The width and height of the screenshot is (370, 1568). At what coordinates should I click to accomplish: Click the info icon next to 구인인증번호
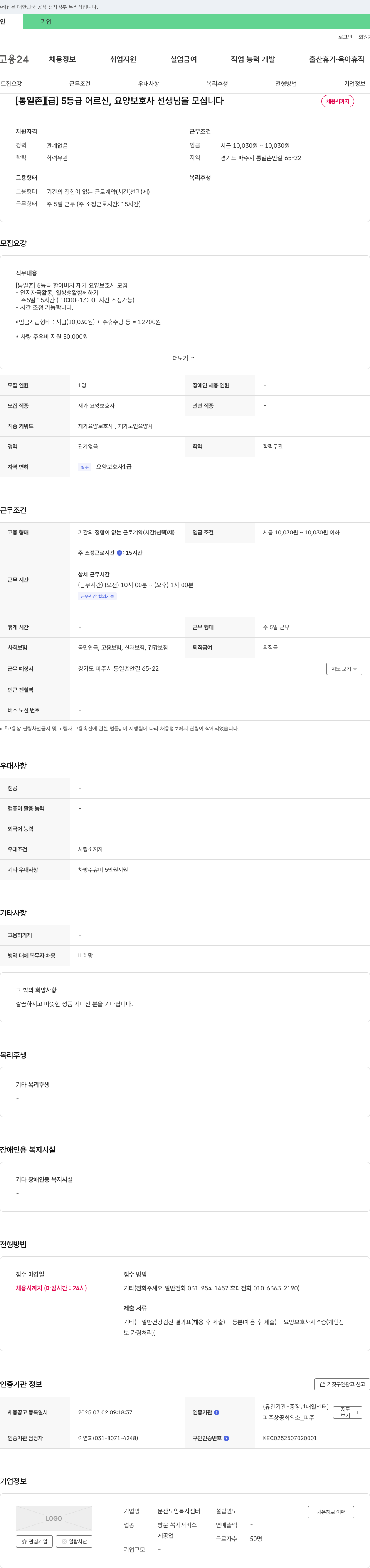click(226, 1438)
